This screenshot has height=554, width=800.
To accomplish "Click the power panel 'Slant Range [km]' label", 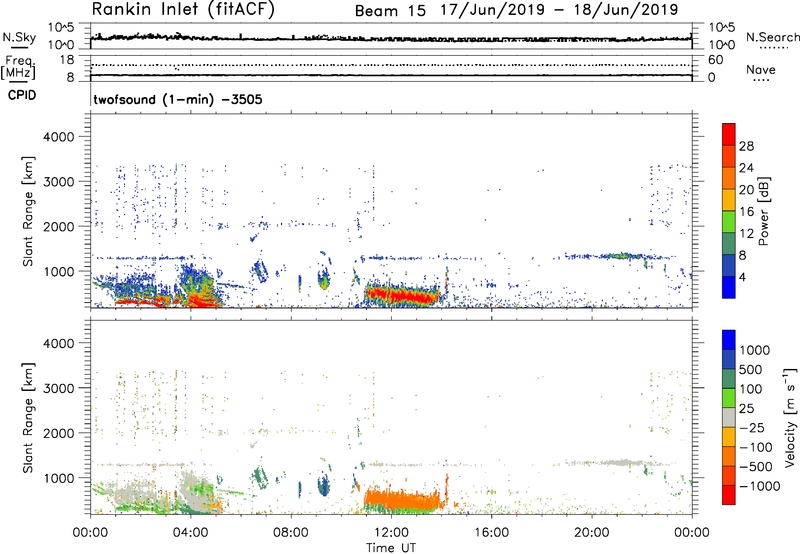I will point(28,211).
